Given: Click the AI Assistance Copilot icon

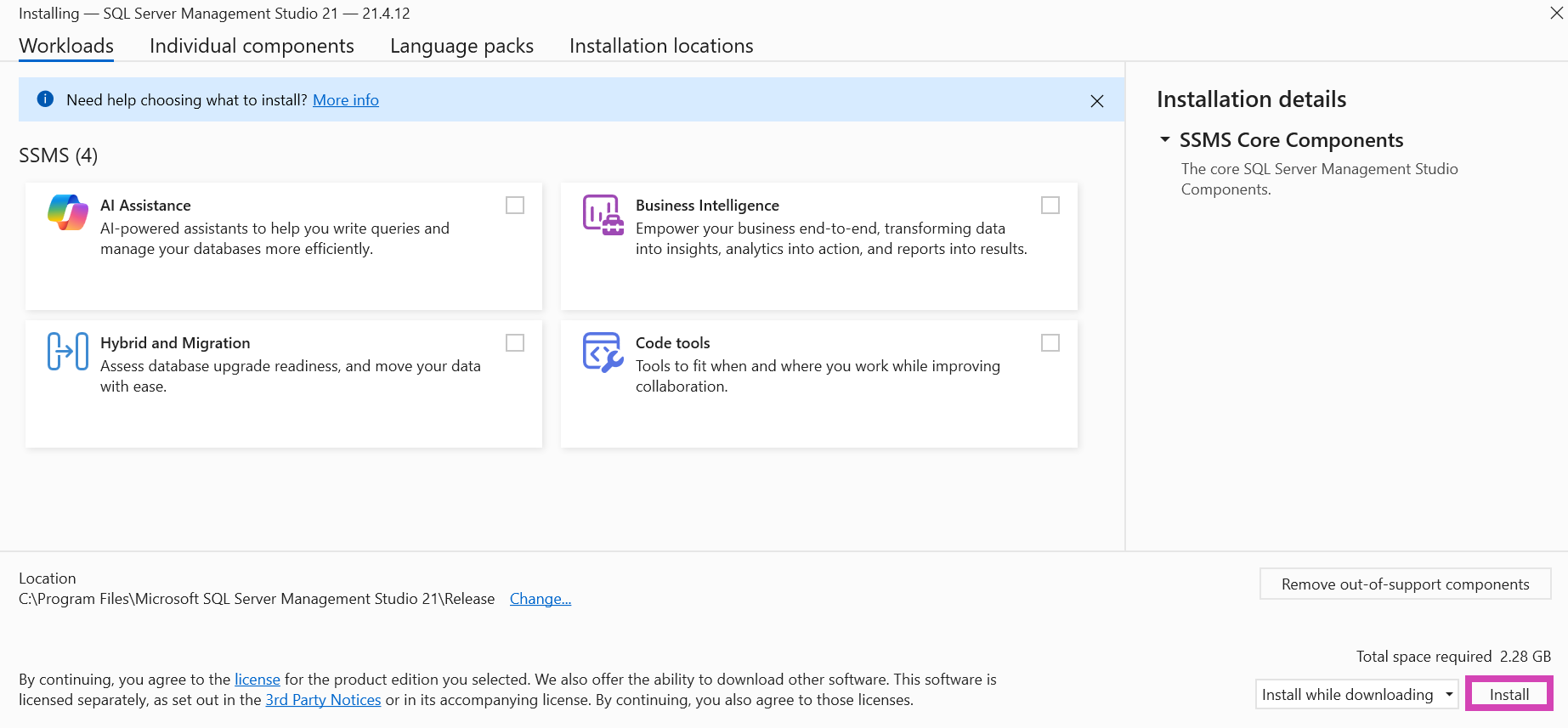Looking at the screenshot, I should [x=68, y=212].
